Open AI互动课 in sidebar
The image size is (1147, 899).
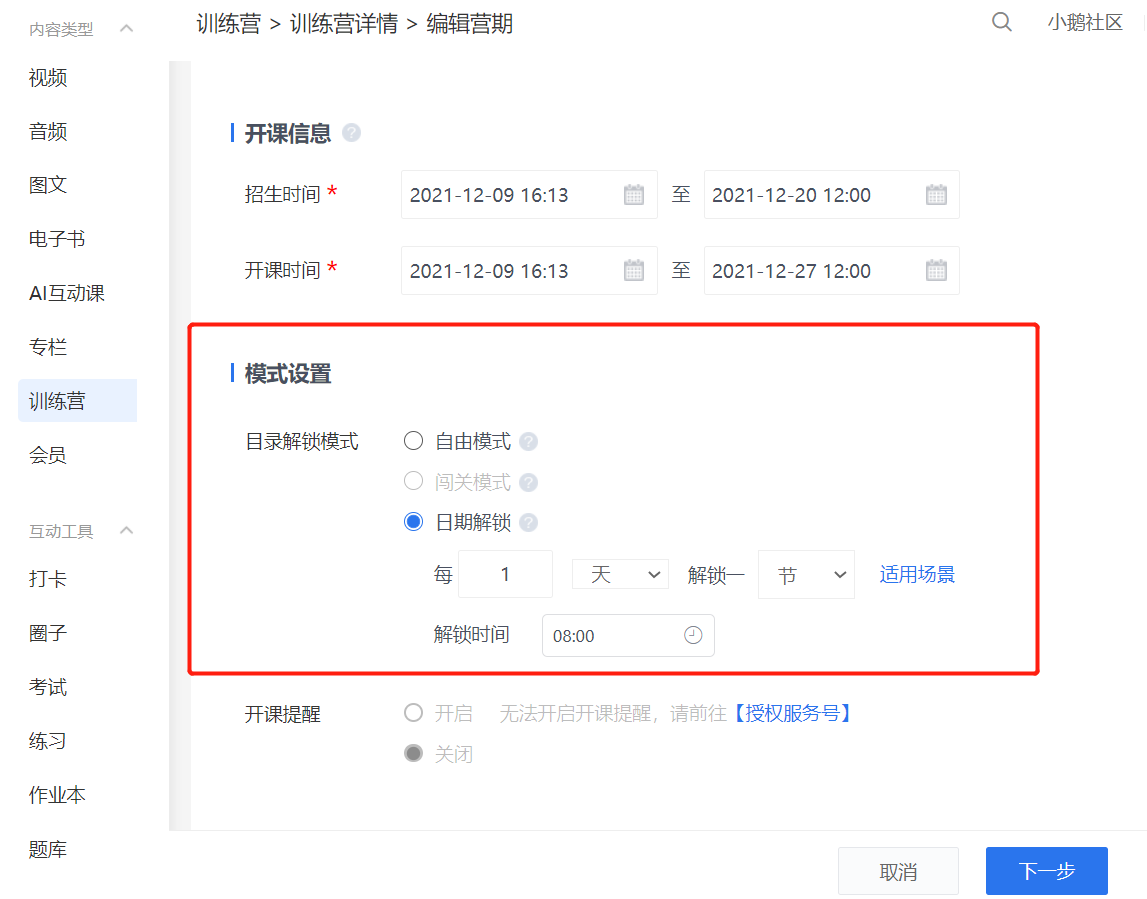[x=67, y=293]
